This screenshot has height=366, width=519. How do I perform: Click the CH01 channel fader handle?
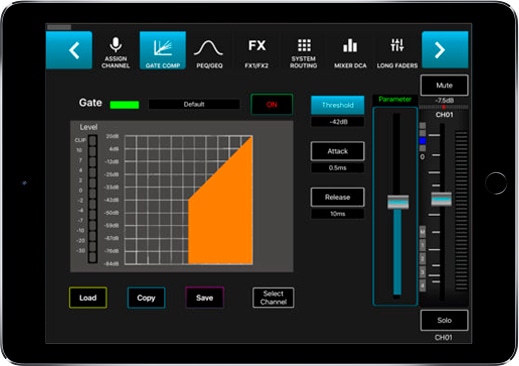coord(441,199)
